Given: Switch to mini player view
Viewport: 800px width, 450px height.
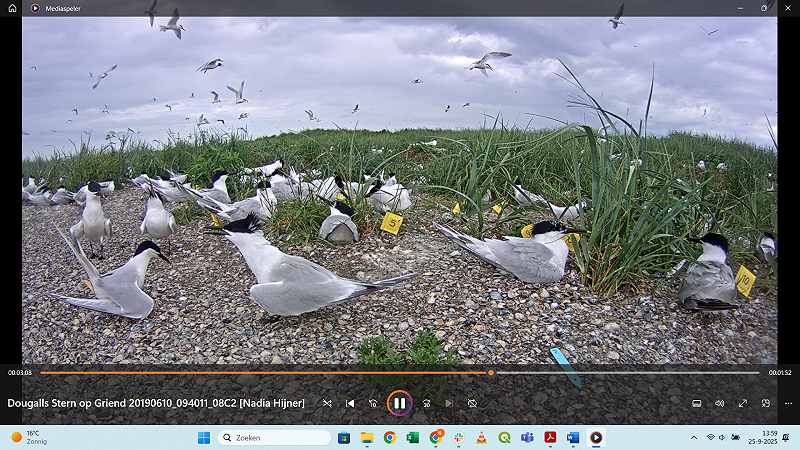Looking at the screenshot, I should coord(766,403).
